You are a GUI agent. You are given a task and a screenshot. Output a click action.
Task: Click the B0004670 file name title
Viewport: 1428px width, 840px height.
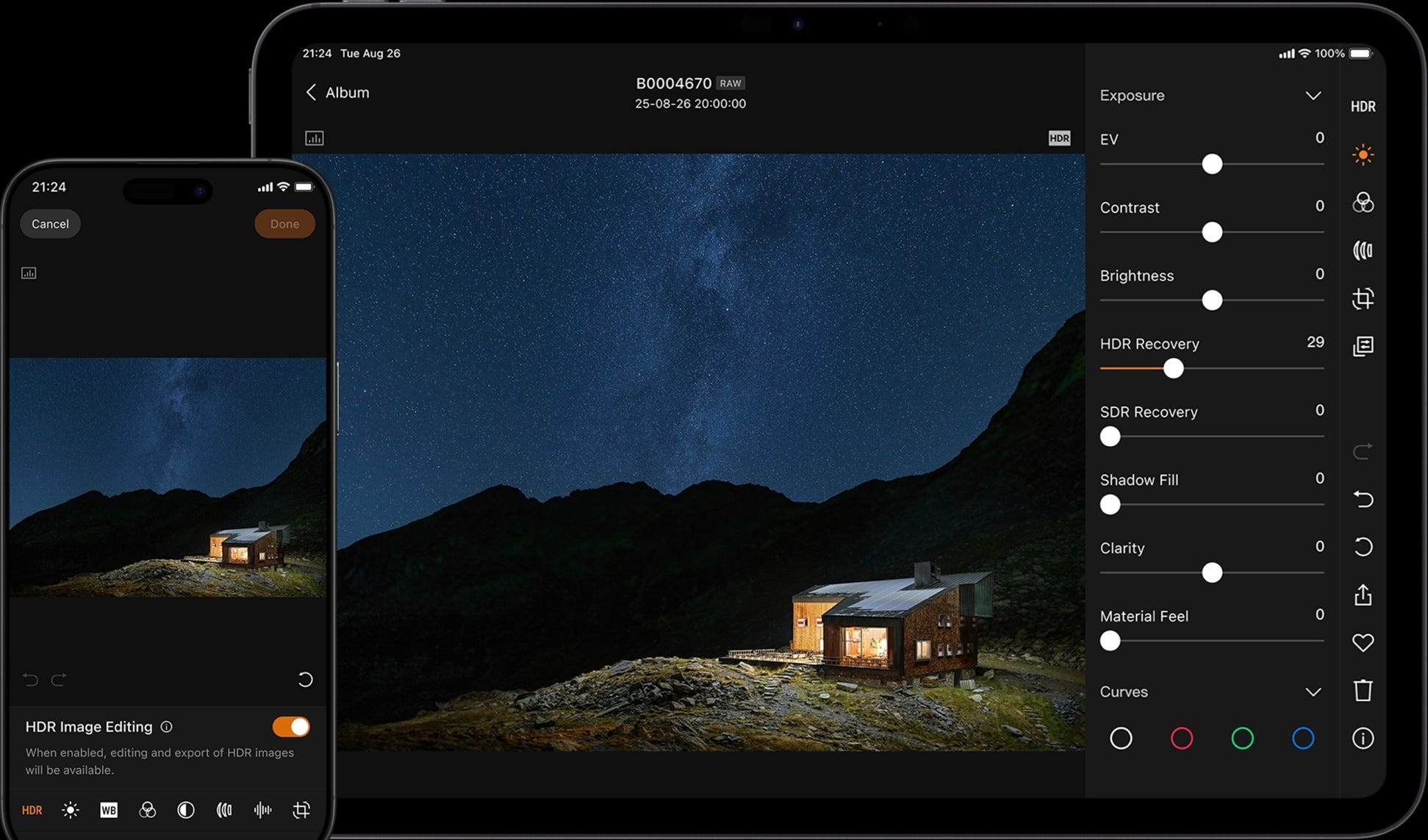[673, 83]
